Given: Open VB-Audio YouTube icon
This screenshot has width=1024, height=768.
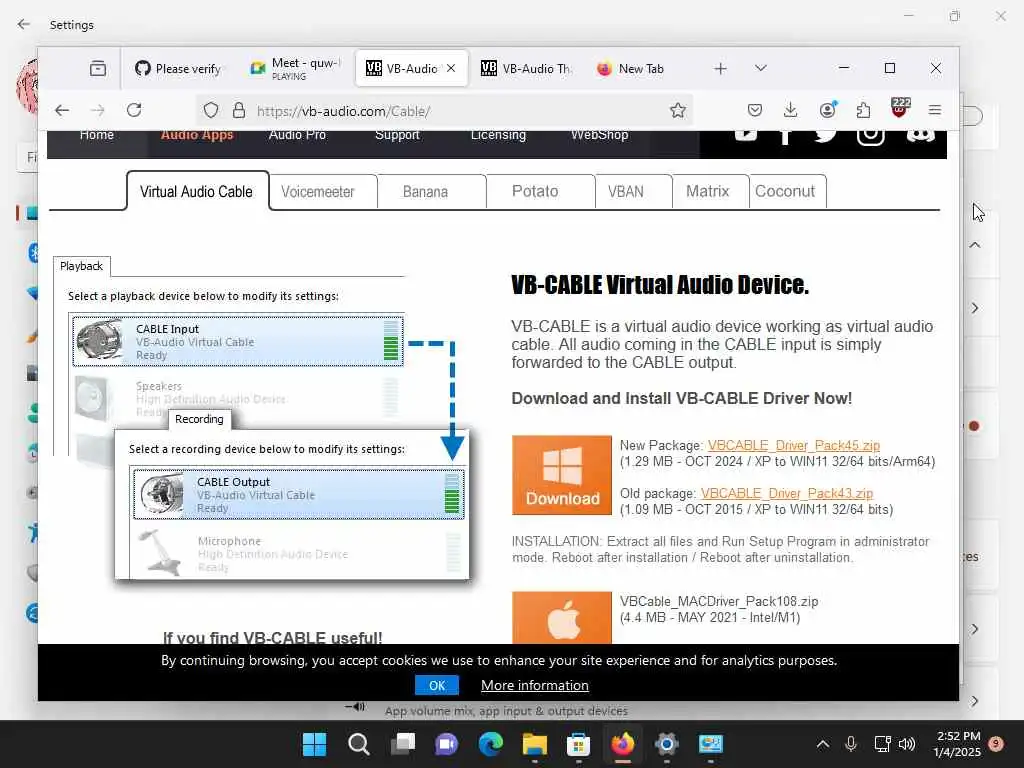Looking at the screenshot, I should 746,135.
